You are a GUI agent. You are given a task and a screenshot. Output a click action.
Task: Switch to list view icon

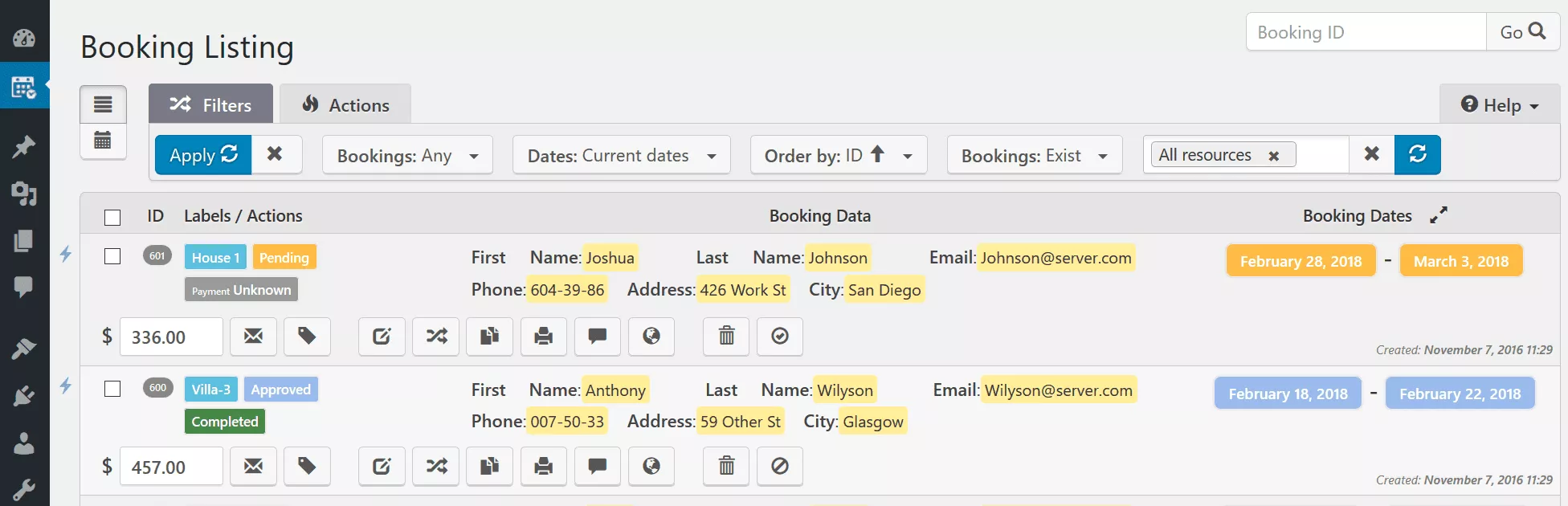pos(103,104)
